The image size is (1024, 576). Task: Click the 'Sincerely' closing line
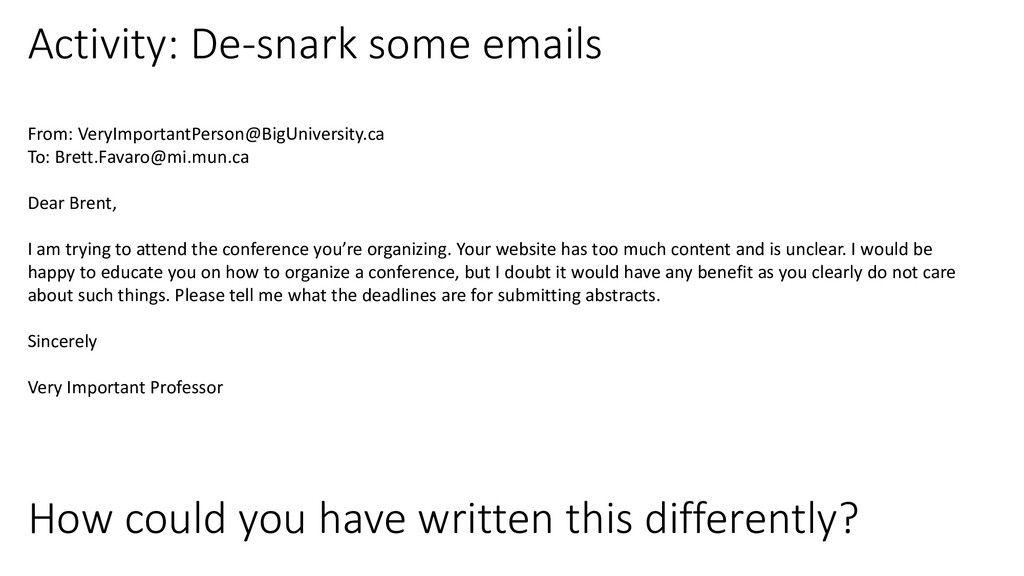62,342
